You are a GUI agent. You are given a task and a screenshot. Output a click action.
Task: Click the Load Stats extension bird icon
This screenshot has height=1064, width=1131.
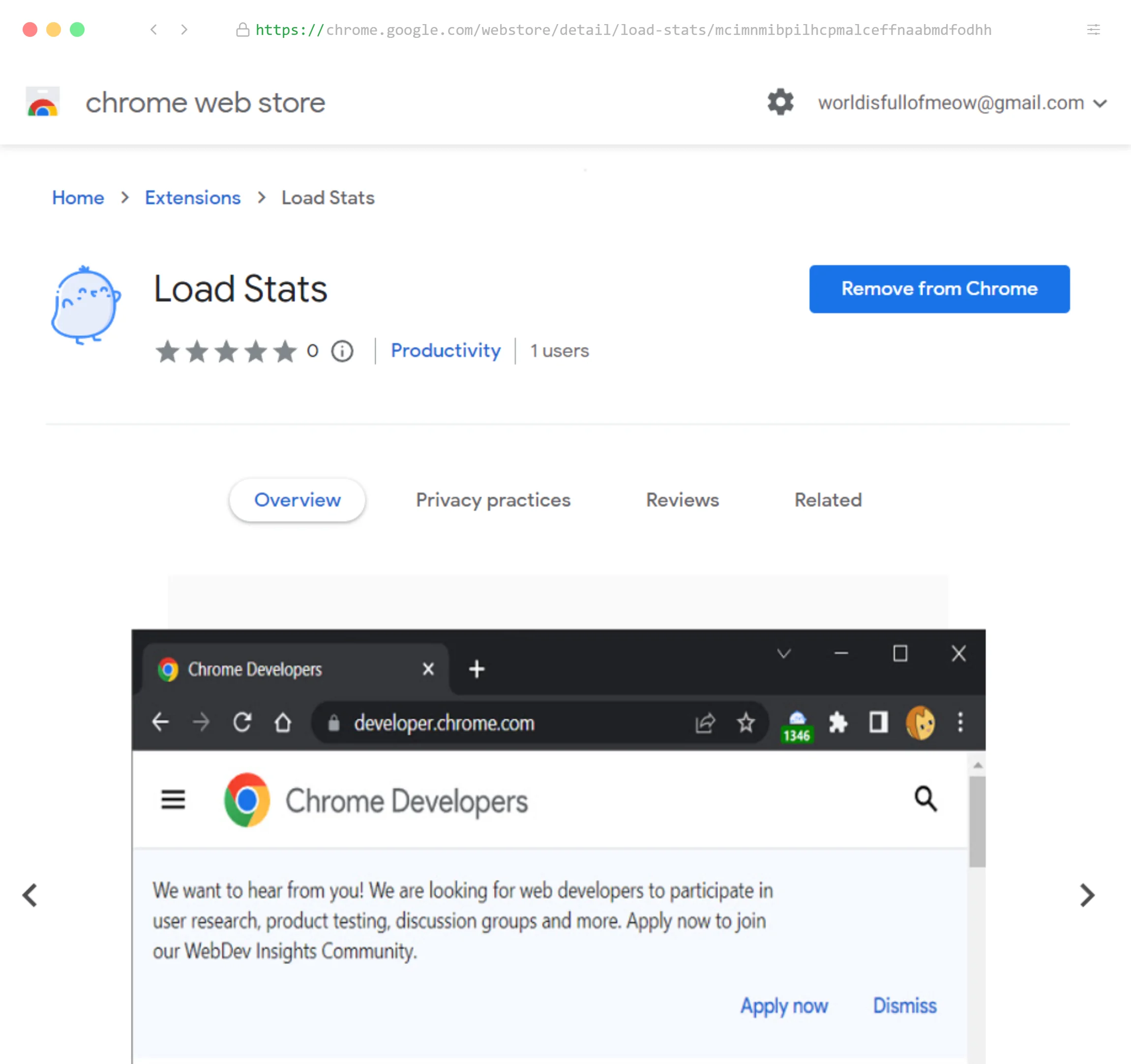(86, 304)
